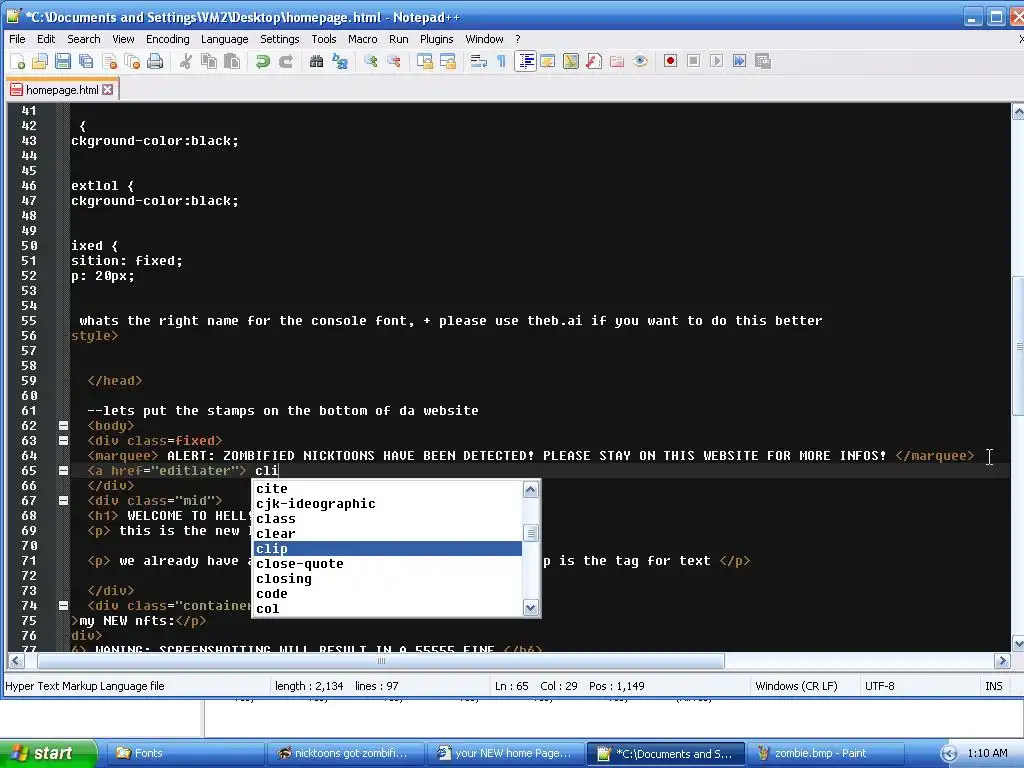Open the Language menu
1024x768 pixels.
point(224,39)
